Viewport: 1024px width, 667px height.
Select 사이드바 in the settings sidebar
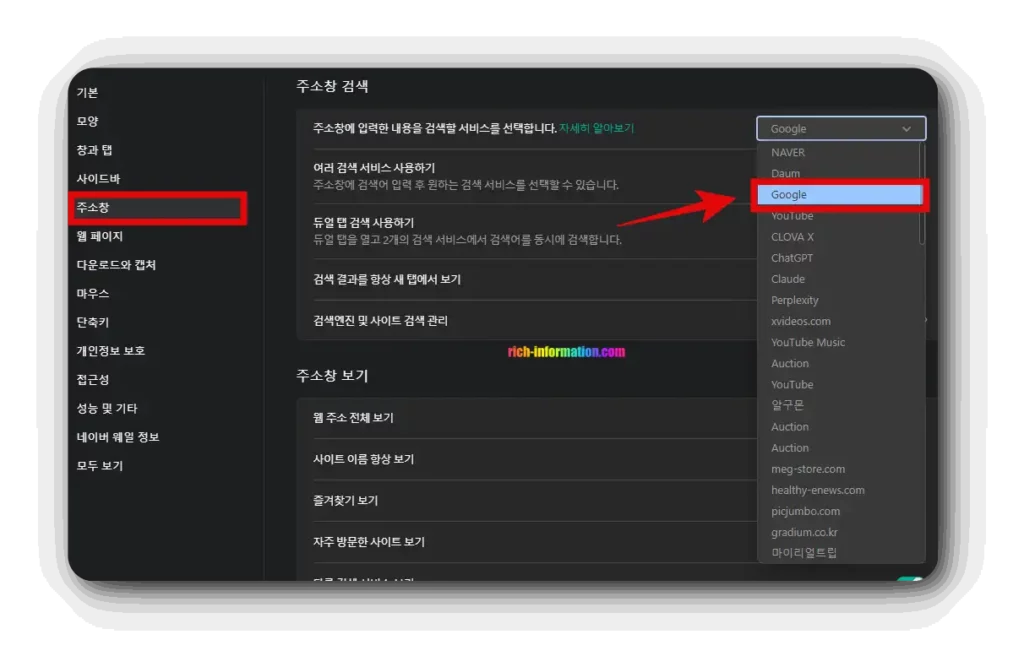98,179
